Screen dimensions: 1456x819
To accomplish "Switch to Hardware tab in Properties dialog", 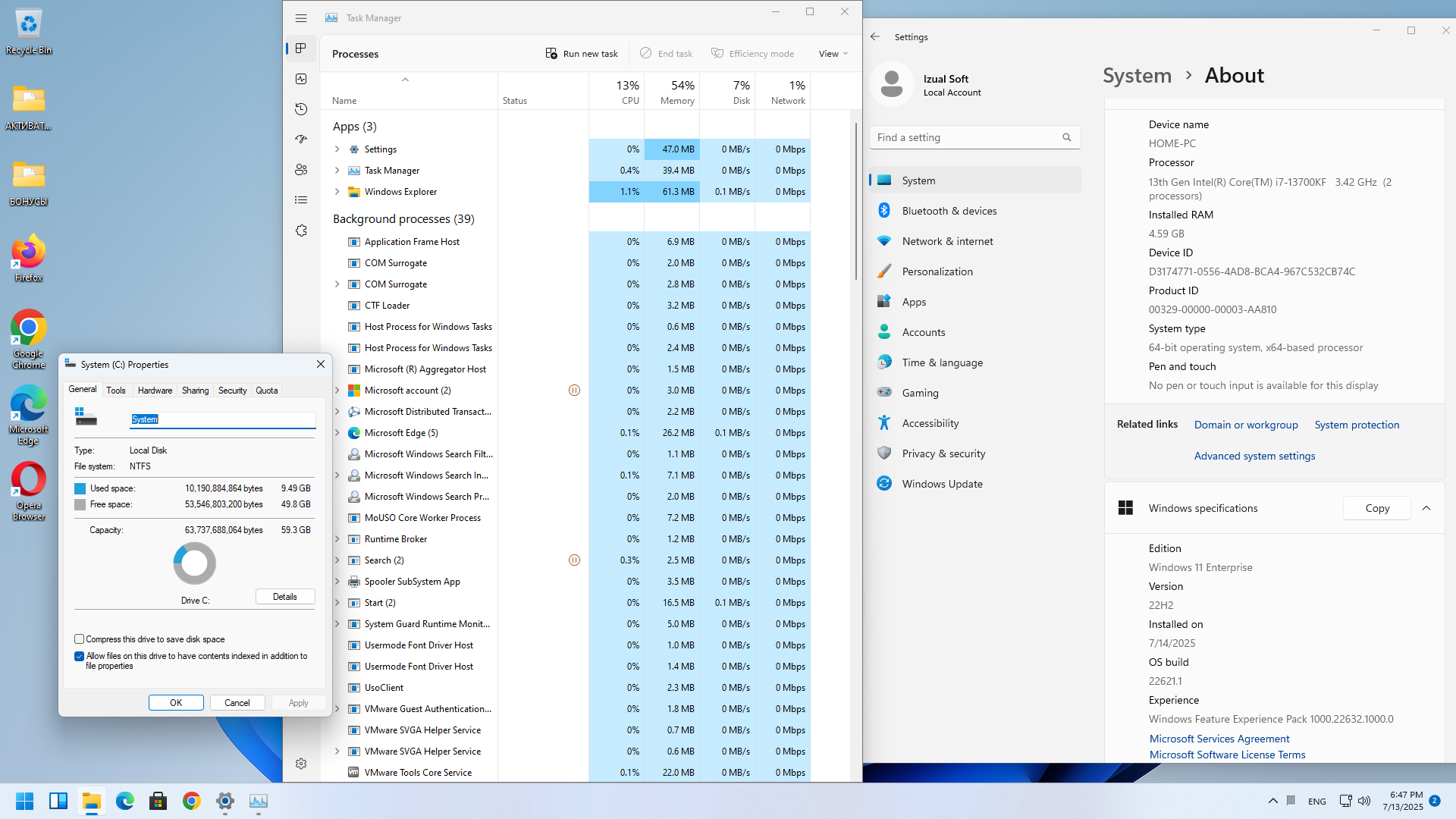I will click(155, 391).
